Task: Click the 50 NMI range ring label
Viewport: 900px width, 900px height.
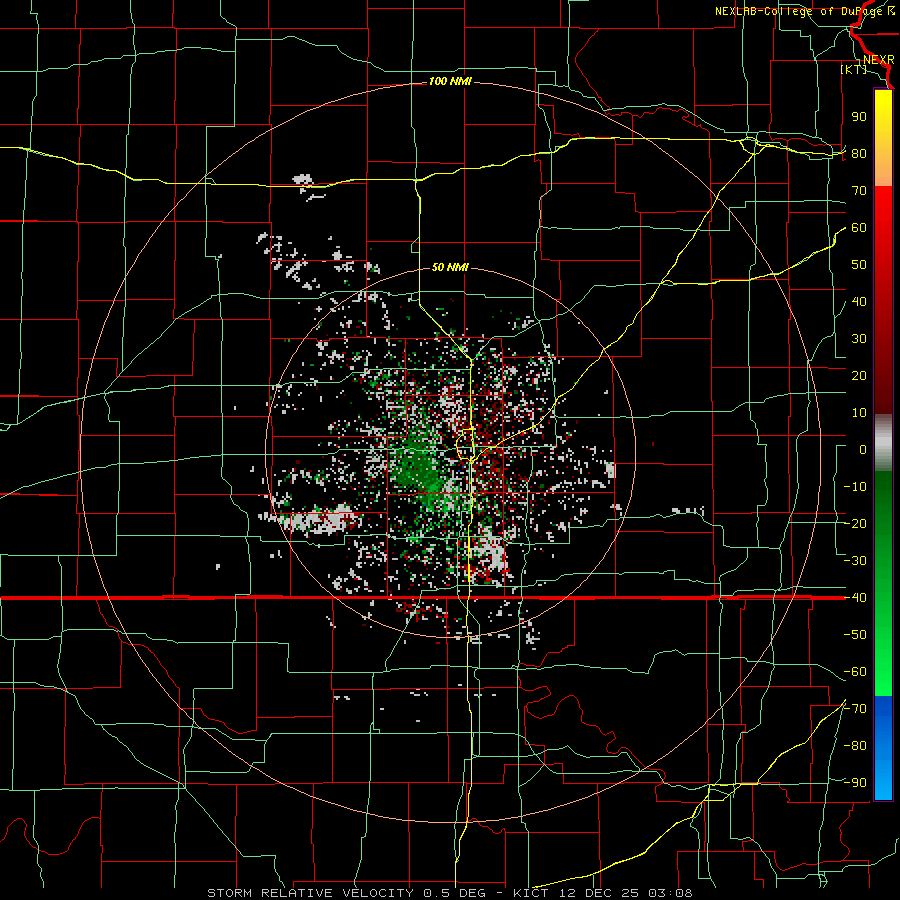Action: tap(450, 267)
